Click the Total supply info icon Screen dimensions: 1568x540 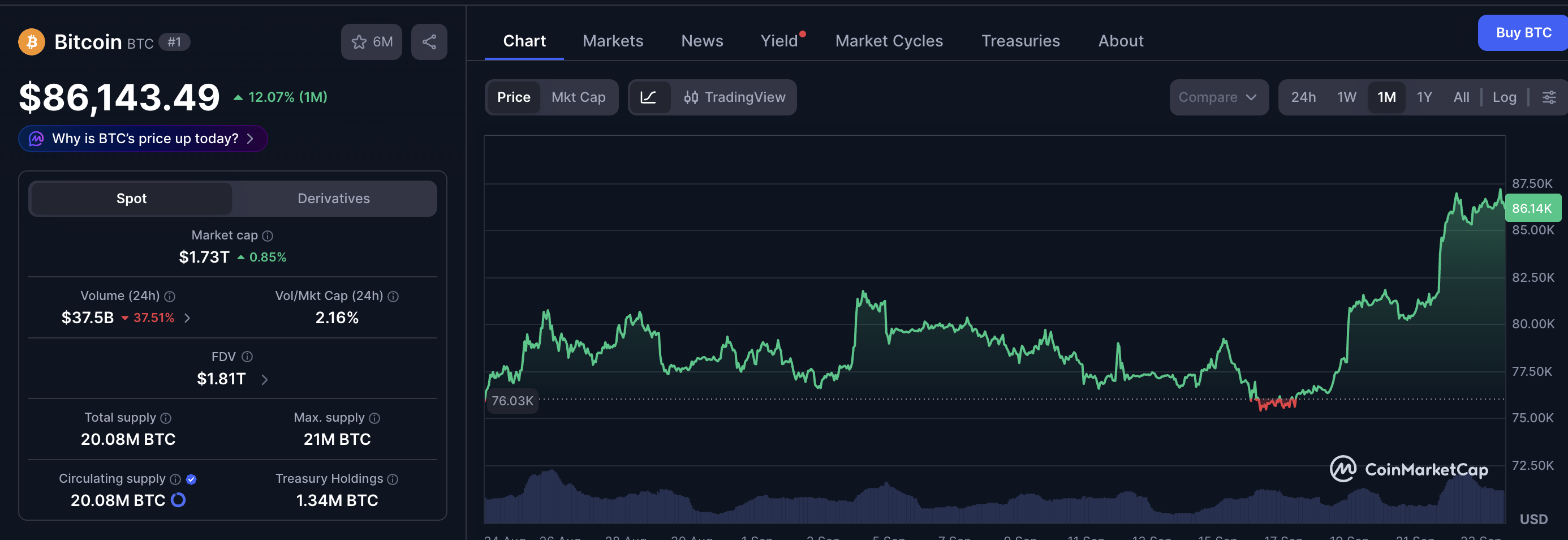166,418
